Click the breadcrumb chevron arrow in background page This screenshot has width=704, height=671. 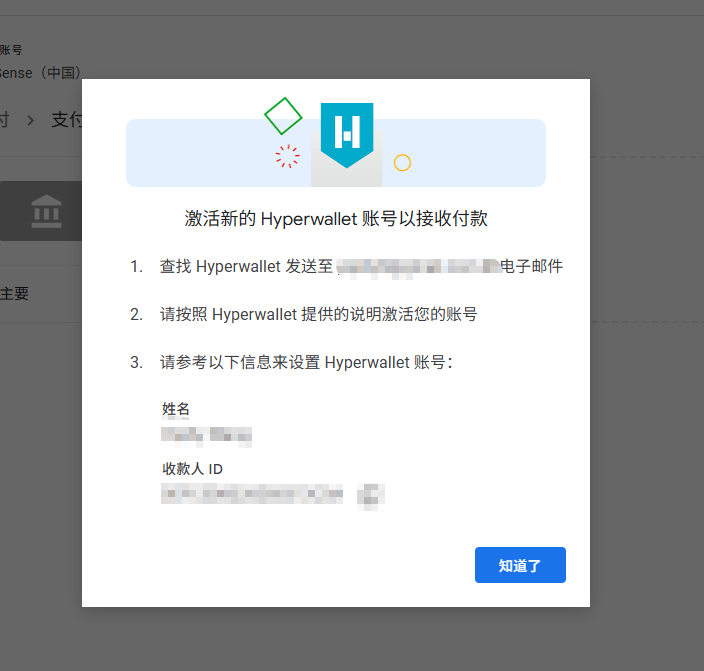[31, 120]
